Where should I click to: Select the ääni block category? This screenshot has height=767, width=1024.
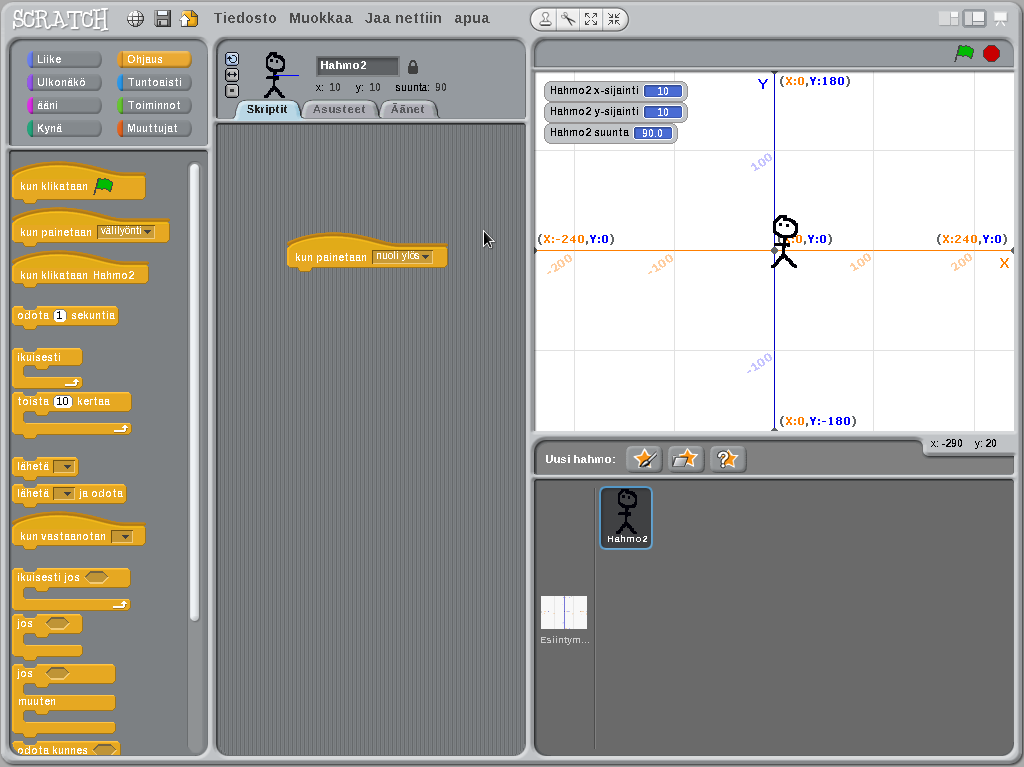click(64, 105)
